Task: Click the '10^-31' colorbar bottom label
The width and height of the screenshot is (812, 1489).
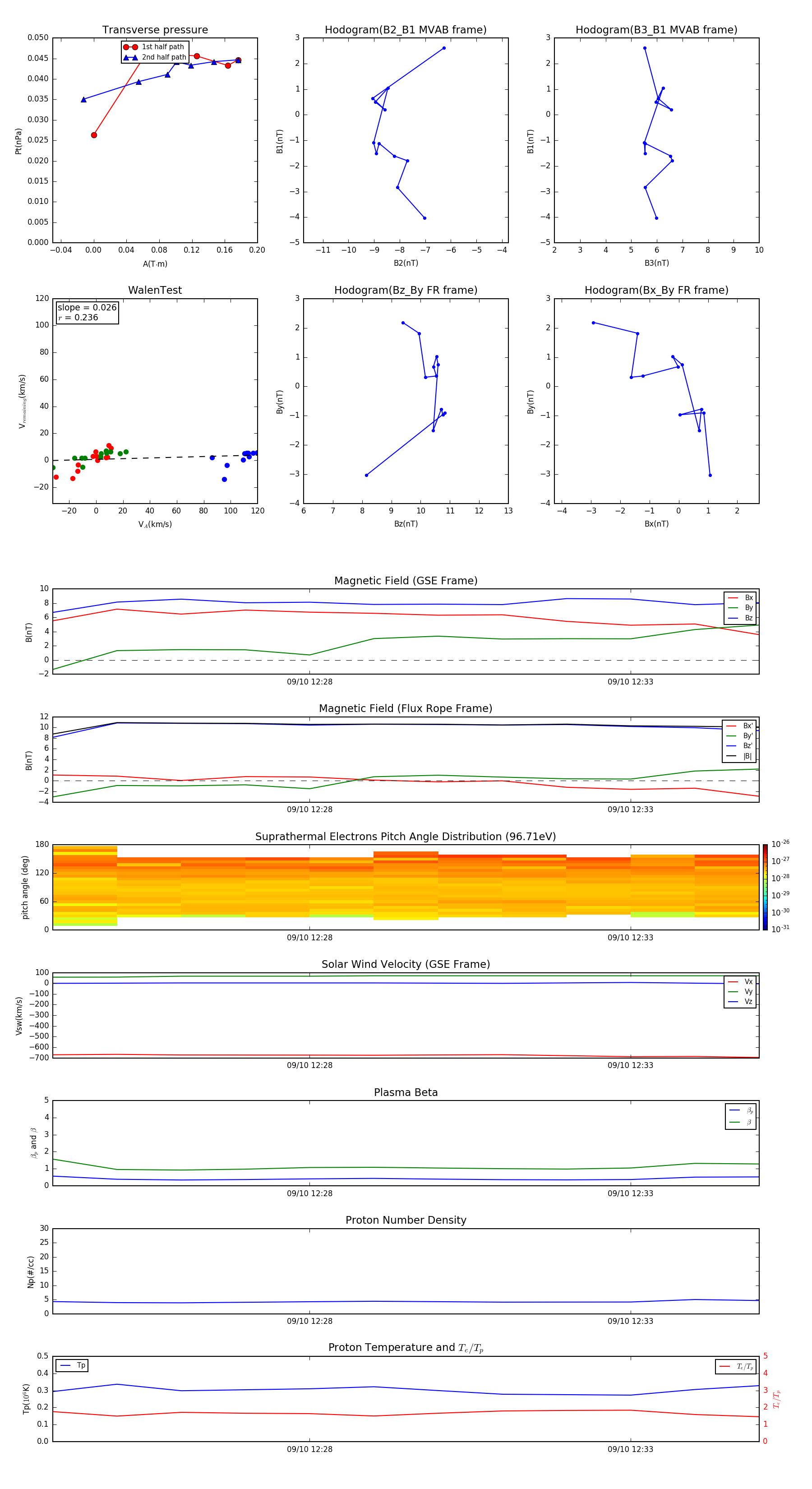Action: (x=781, y=929)
